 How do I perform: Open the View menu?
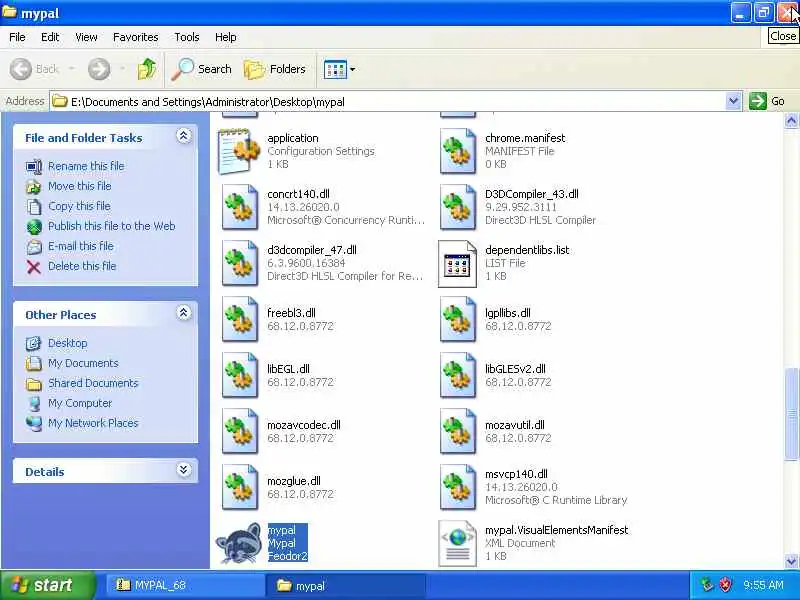pyautogui.click(x=86, y=37)
